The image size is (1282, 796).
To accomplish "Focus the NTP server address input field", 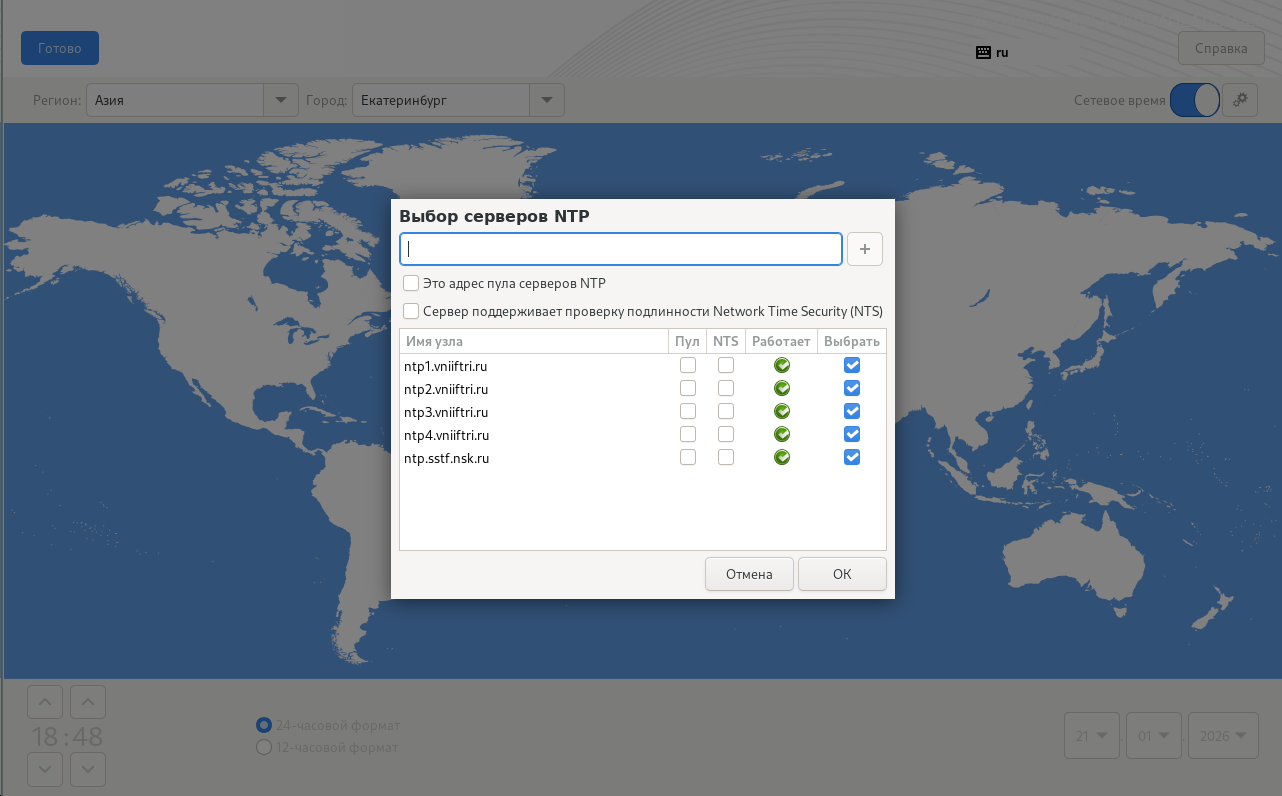I will pos(620,249).
